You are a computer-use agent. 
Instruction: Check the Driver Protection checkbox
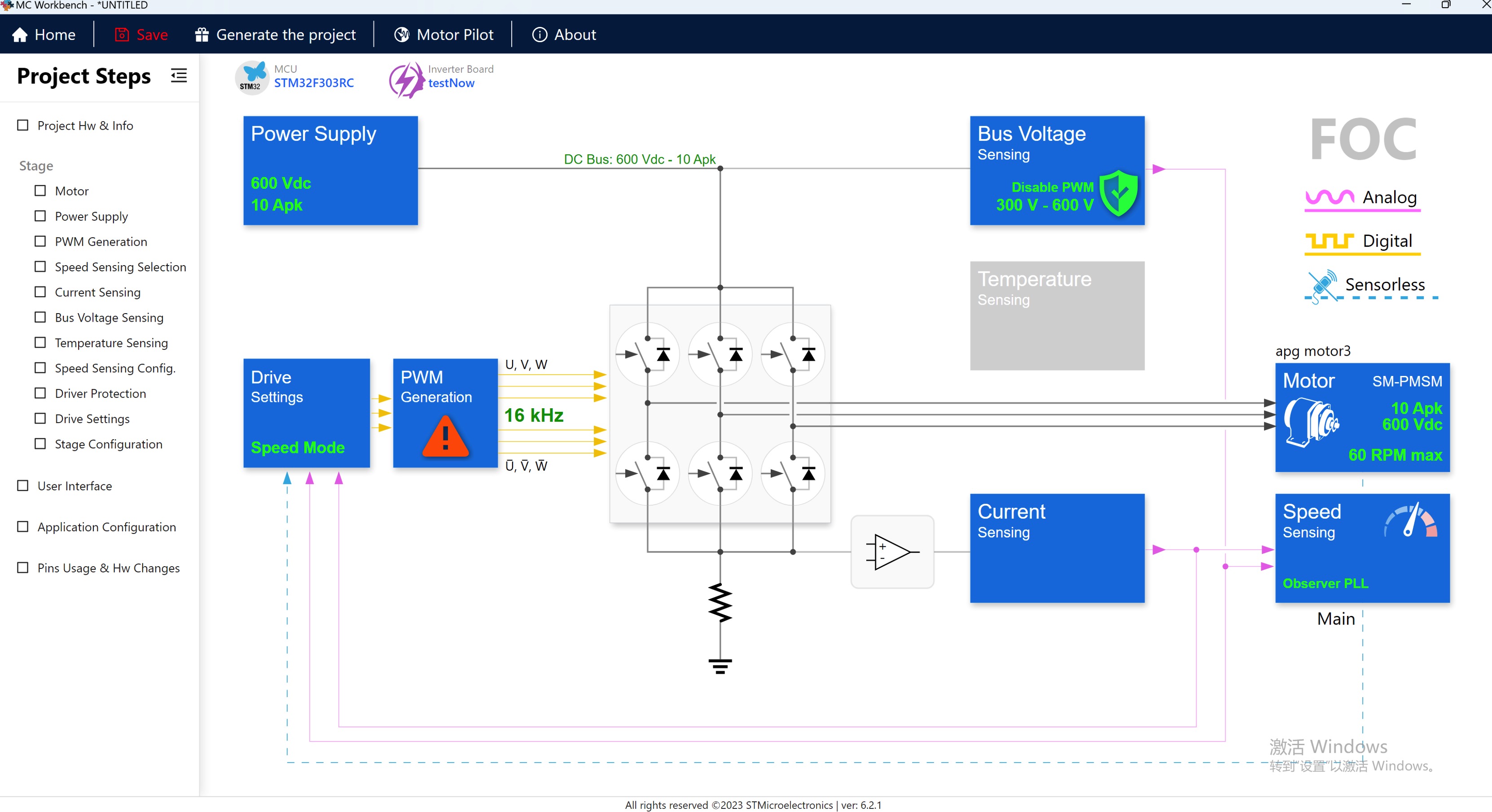(x=39, y=393)
